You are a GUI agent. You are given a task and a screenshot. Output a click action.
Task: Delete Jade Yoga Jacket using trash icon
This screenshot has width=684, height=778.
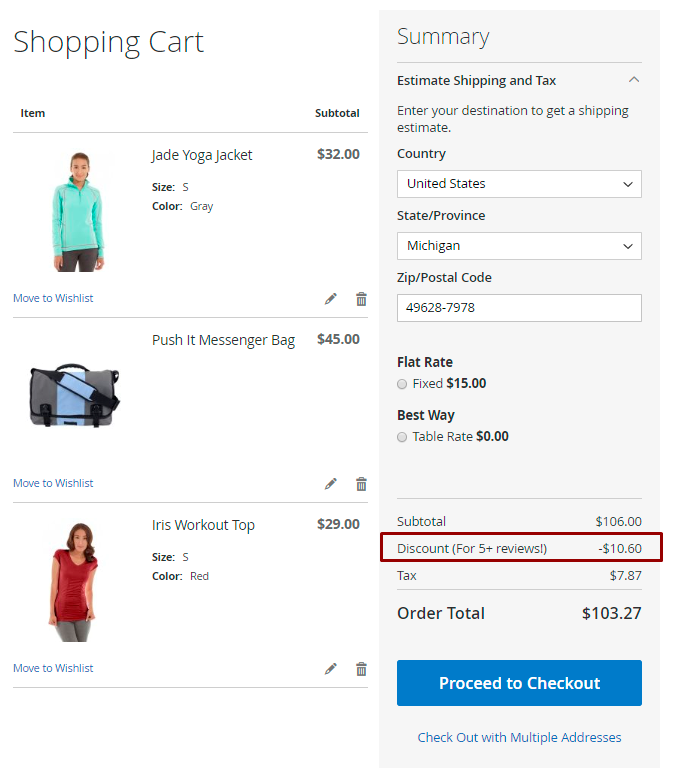click(x=361, y=299)
